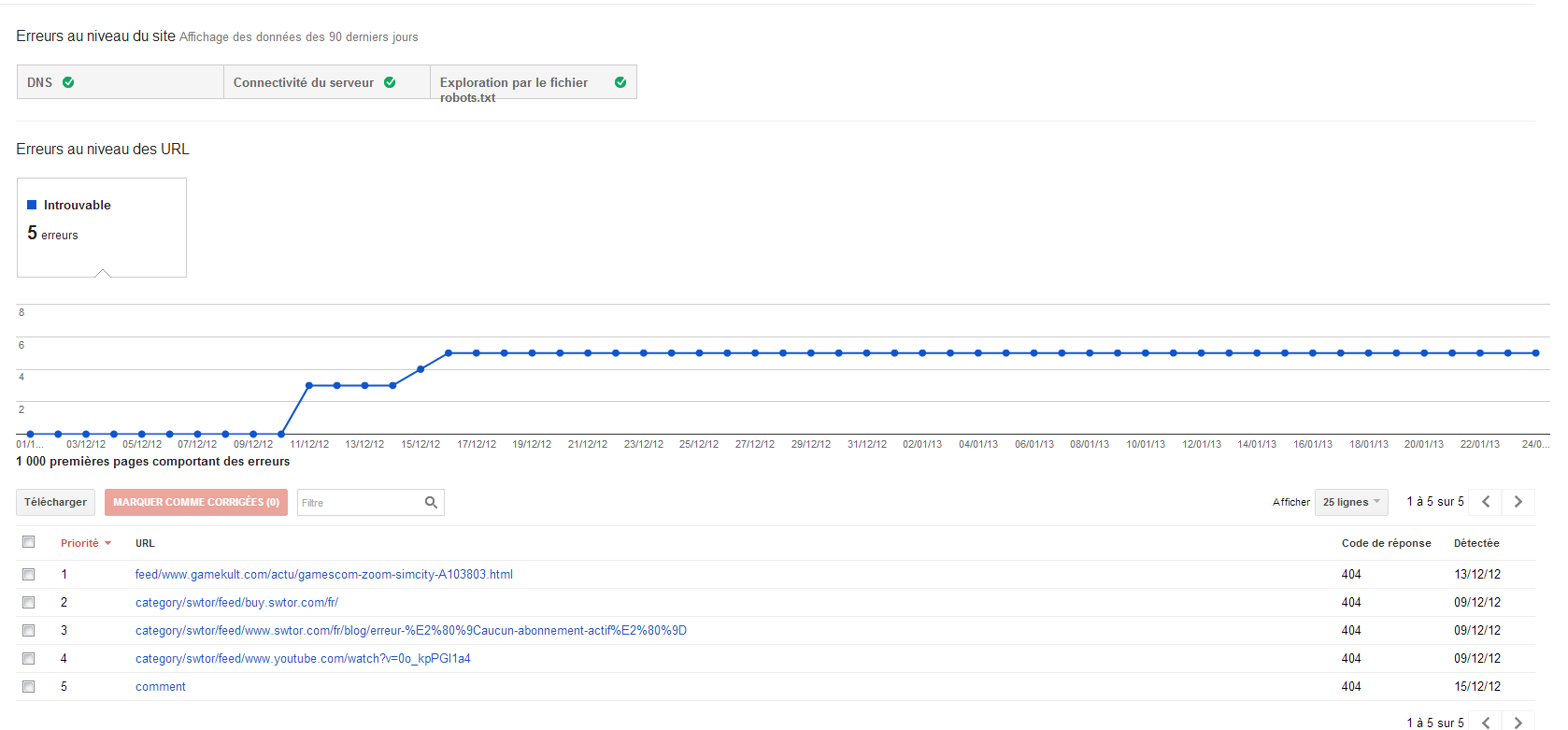Click server connectivity green status icon
Viewport: 1568px width, 730px height.
pyautogui.click(x=390, y=82)
